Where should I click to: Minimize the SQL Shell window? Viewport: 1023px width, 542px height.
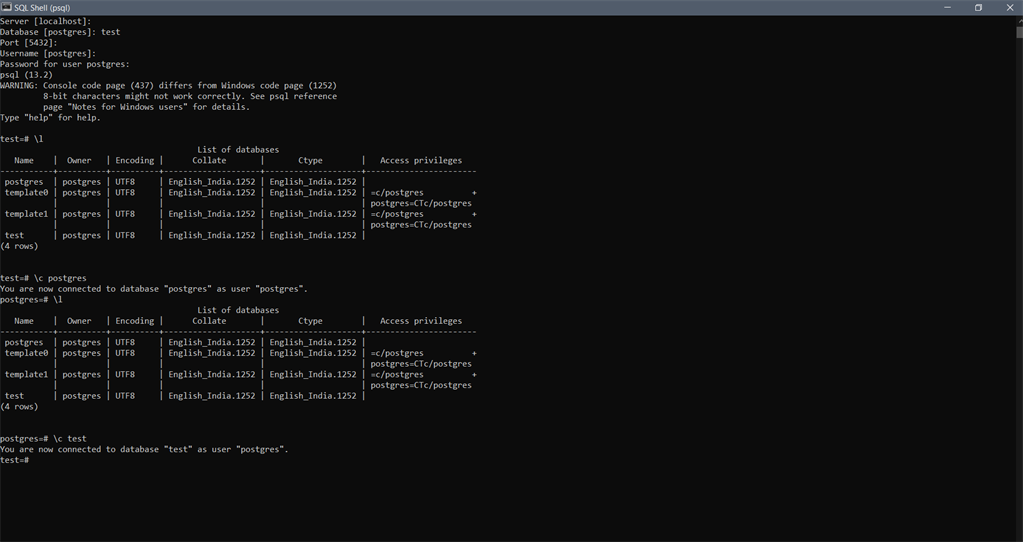pos(947,7)
